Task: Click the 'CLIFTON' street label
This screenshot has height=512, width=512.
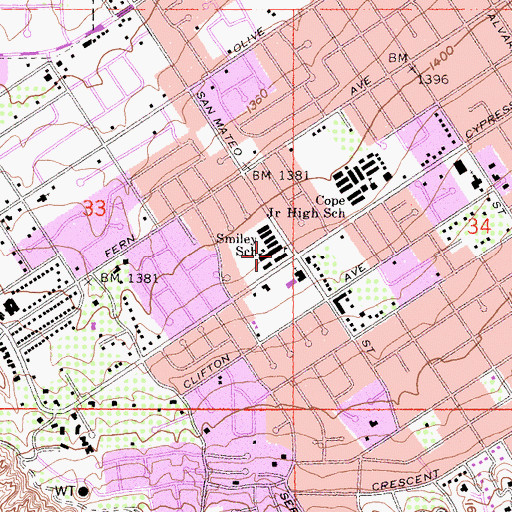Action: click(x=207, y=371)
